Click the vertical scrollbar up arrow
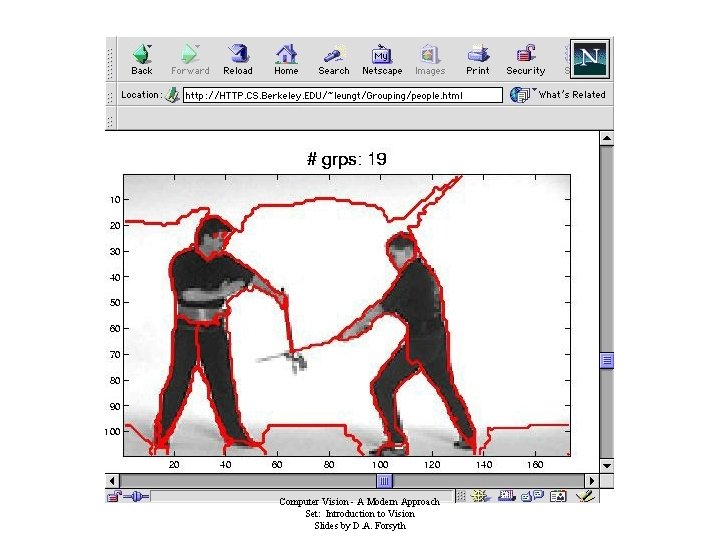The image size is (720, 540). point(607,138)
